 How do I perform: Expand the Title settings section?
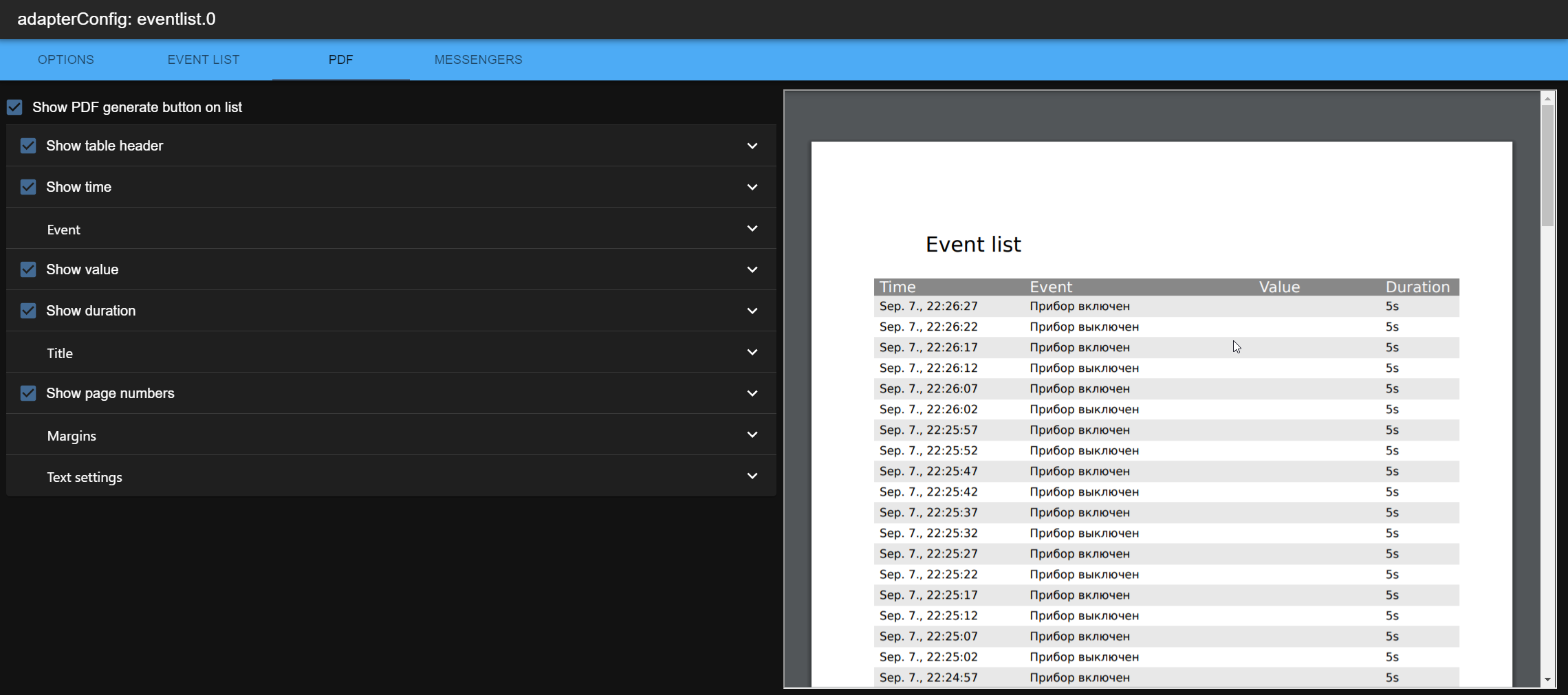(x=391, y=353)
